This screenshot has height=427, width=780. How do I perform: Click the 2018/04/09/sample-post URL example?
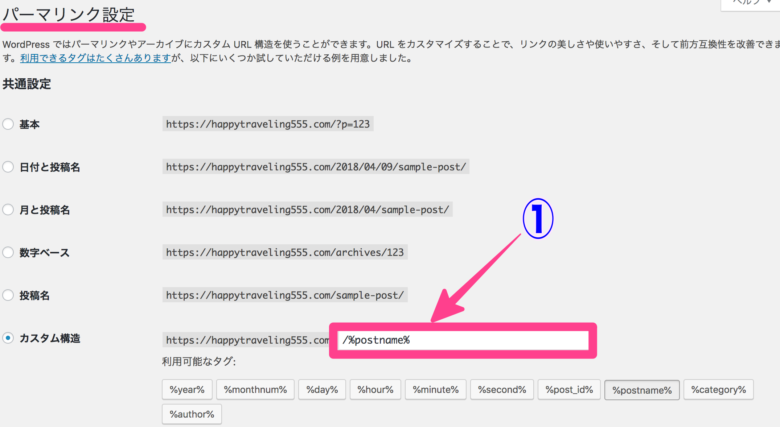pos(316,167)
